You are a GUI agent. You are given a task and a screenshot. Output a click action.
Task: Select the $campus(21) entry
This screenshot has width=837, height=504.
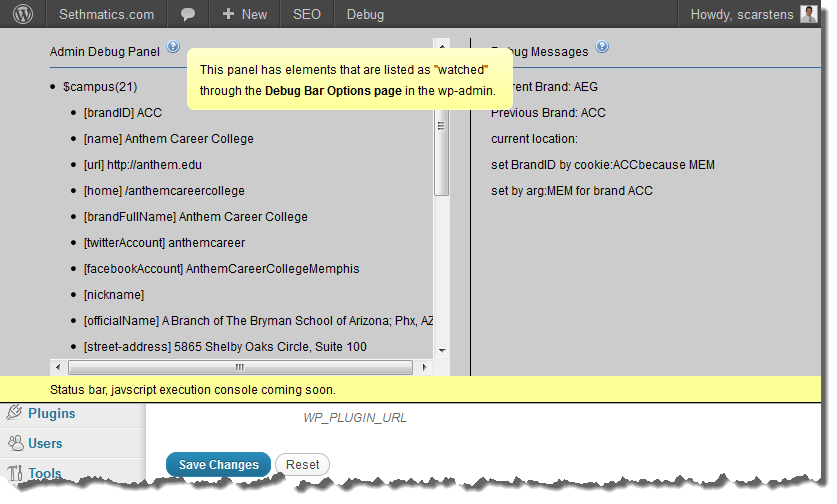tap(100, 86)
